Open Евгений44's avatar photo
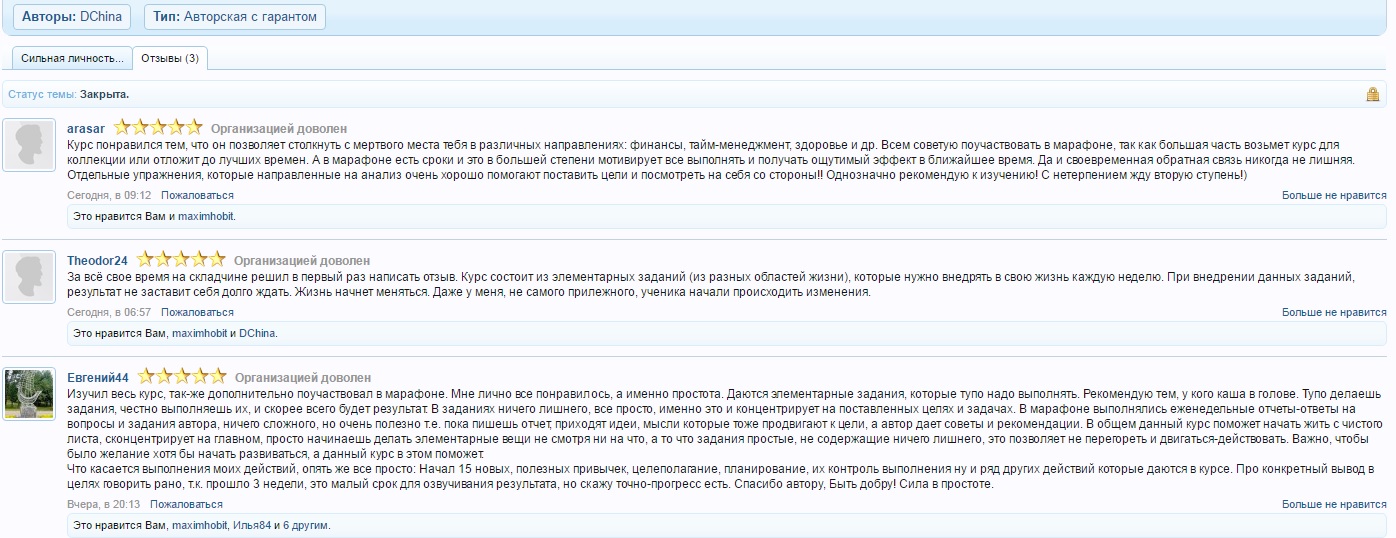Image resolution: width=1396 pixels, height=538 pixels. (29, 394)
